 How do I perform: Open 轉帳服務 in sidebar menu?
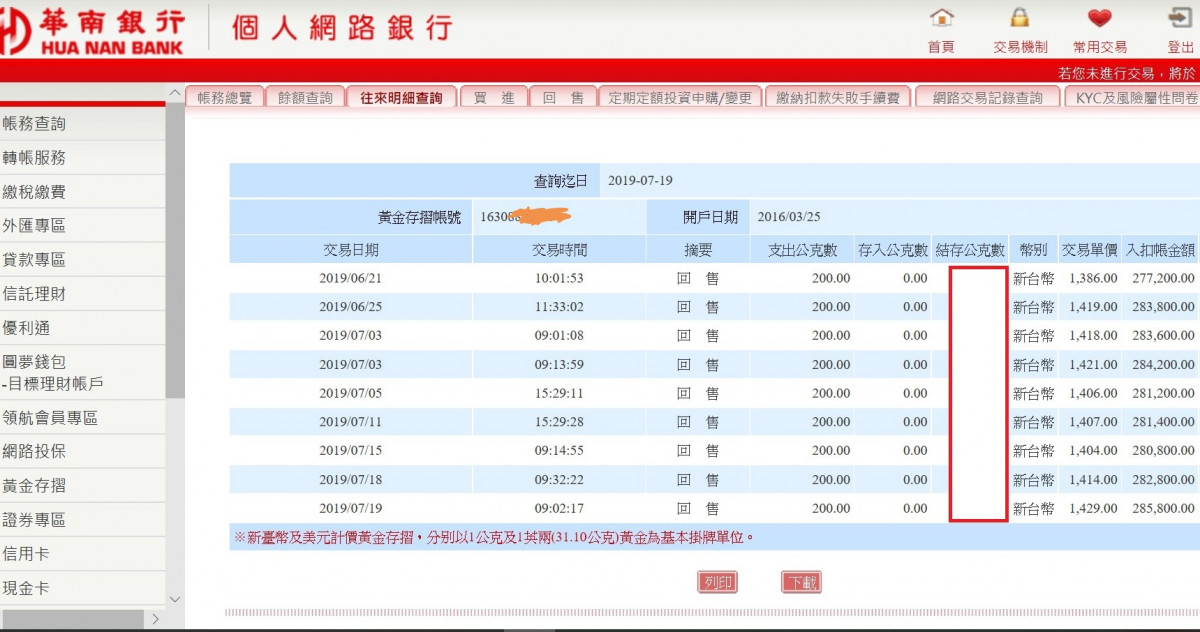(x=35, y=158)
